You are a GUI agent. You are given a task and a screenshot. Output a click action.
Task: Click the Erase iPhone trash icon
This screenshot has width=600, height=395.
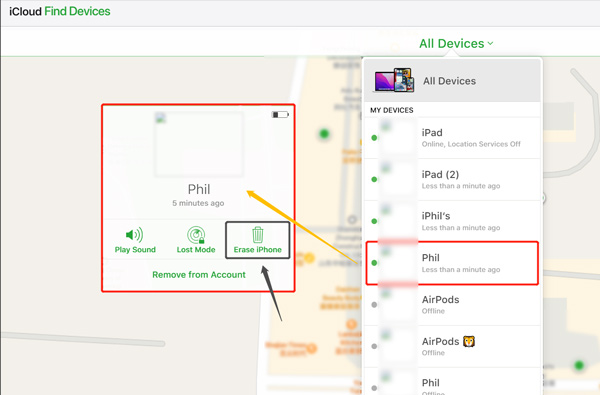point(258,235)
